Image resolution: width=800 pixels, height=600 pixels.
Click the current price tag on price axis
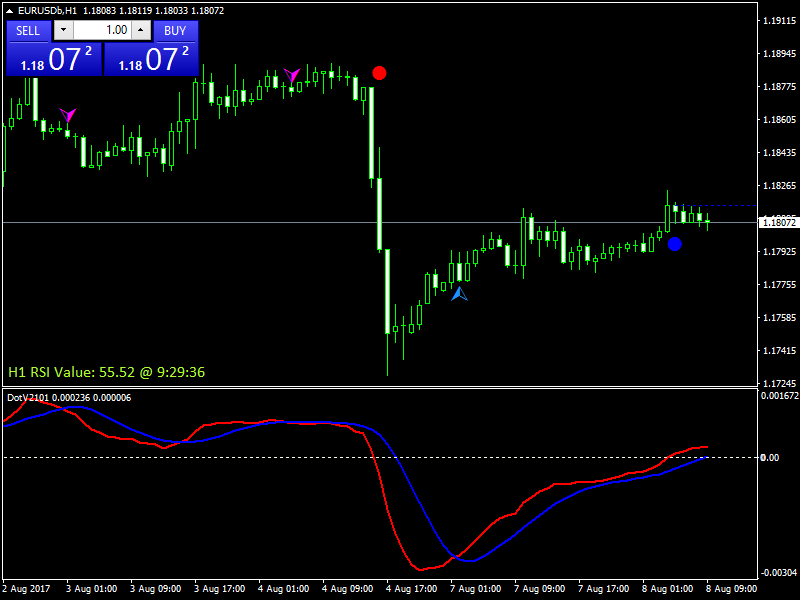pos(777,221)
